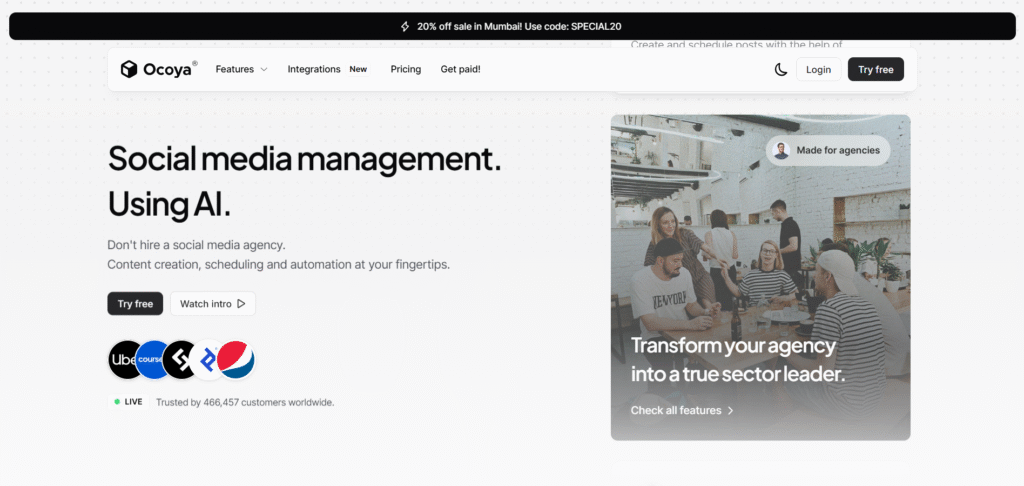Select the blue arrow brand logo
1024x486 pixels.
pos(208,359)
